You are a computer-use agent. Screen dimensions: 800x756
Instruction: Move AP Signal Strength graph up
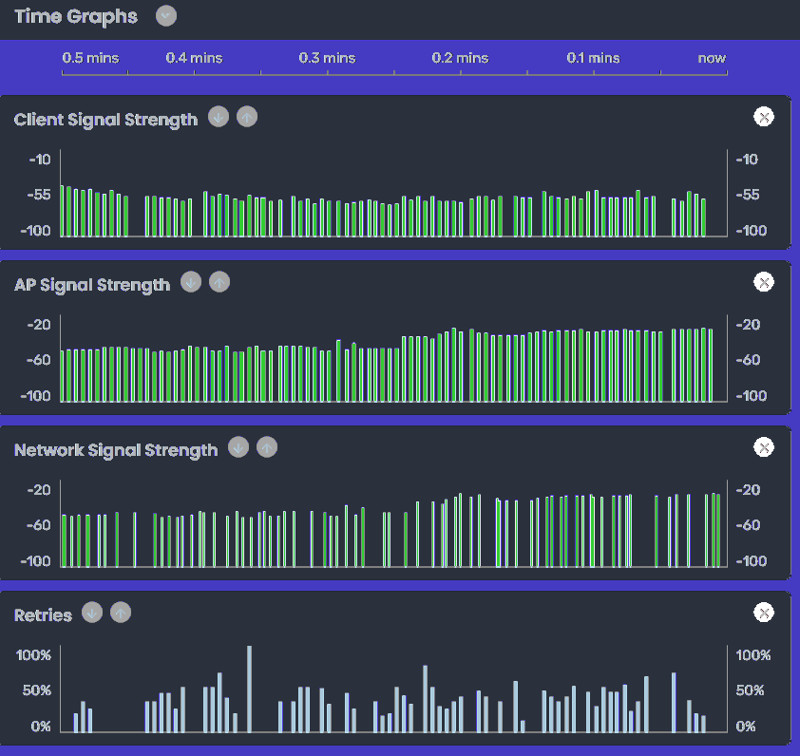(219, 282)
